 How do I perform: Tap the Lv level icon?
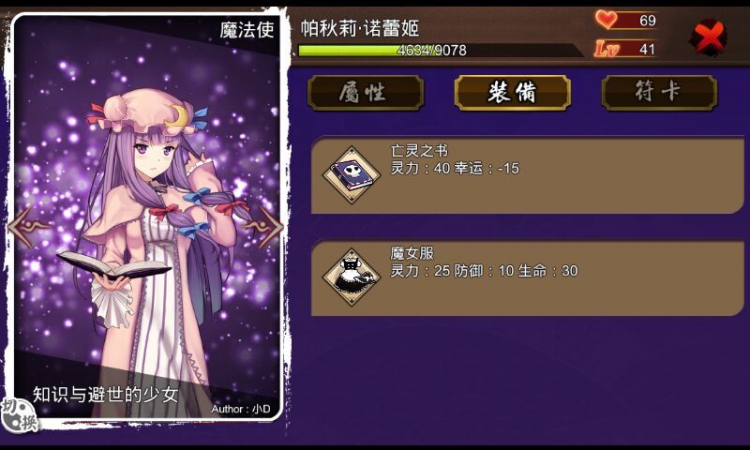pos(607,49)
